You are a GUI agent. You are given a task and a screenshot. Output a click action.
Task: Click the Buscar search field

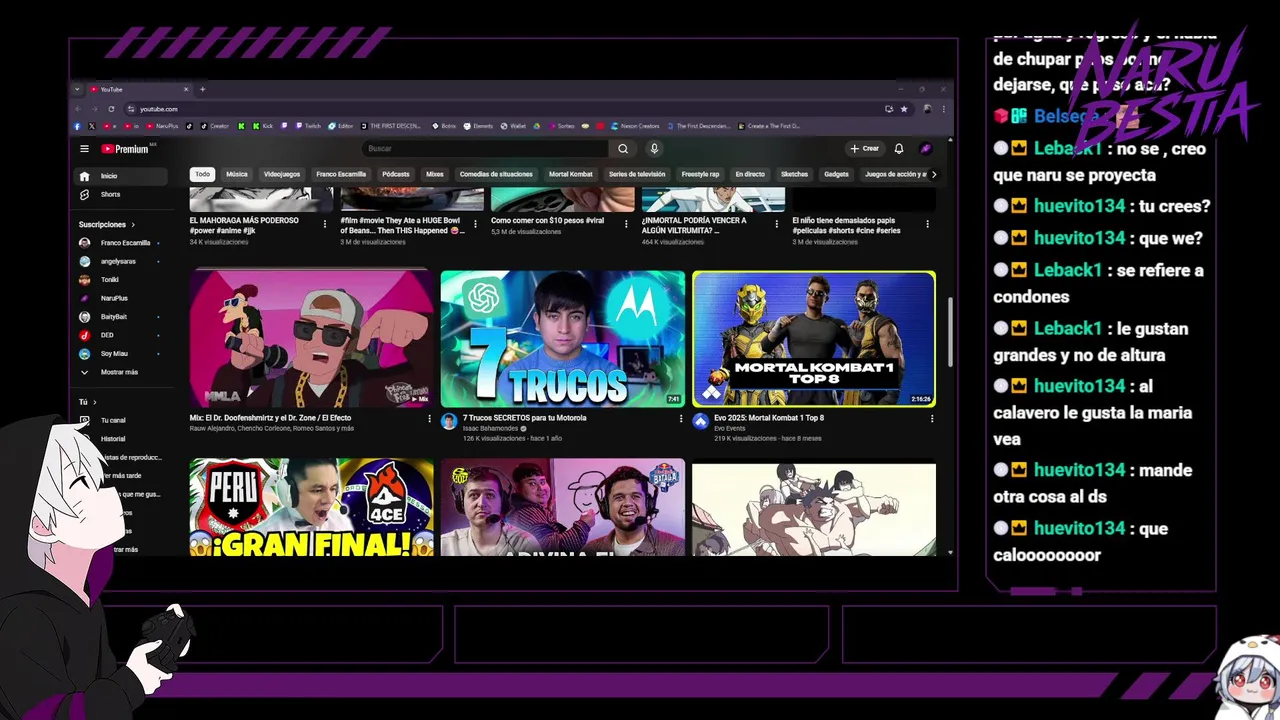pyautogui.click(x=485, y=149)
